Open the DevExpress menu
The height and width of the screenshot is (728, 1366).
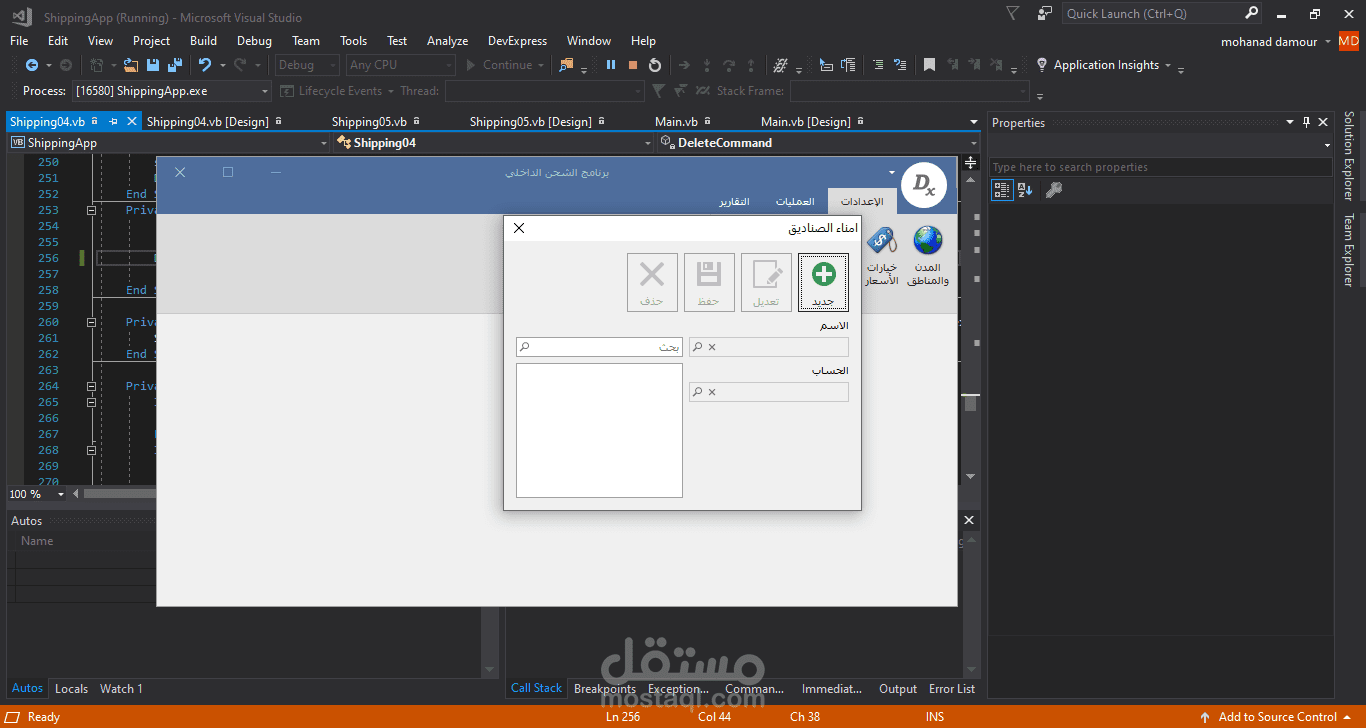coord(517,41)
